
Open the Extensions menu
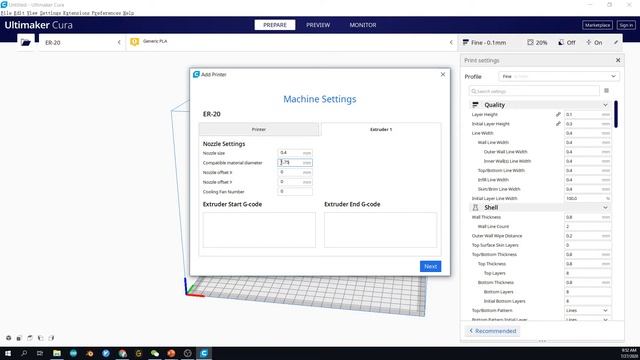click(x=76, y=13)
